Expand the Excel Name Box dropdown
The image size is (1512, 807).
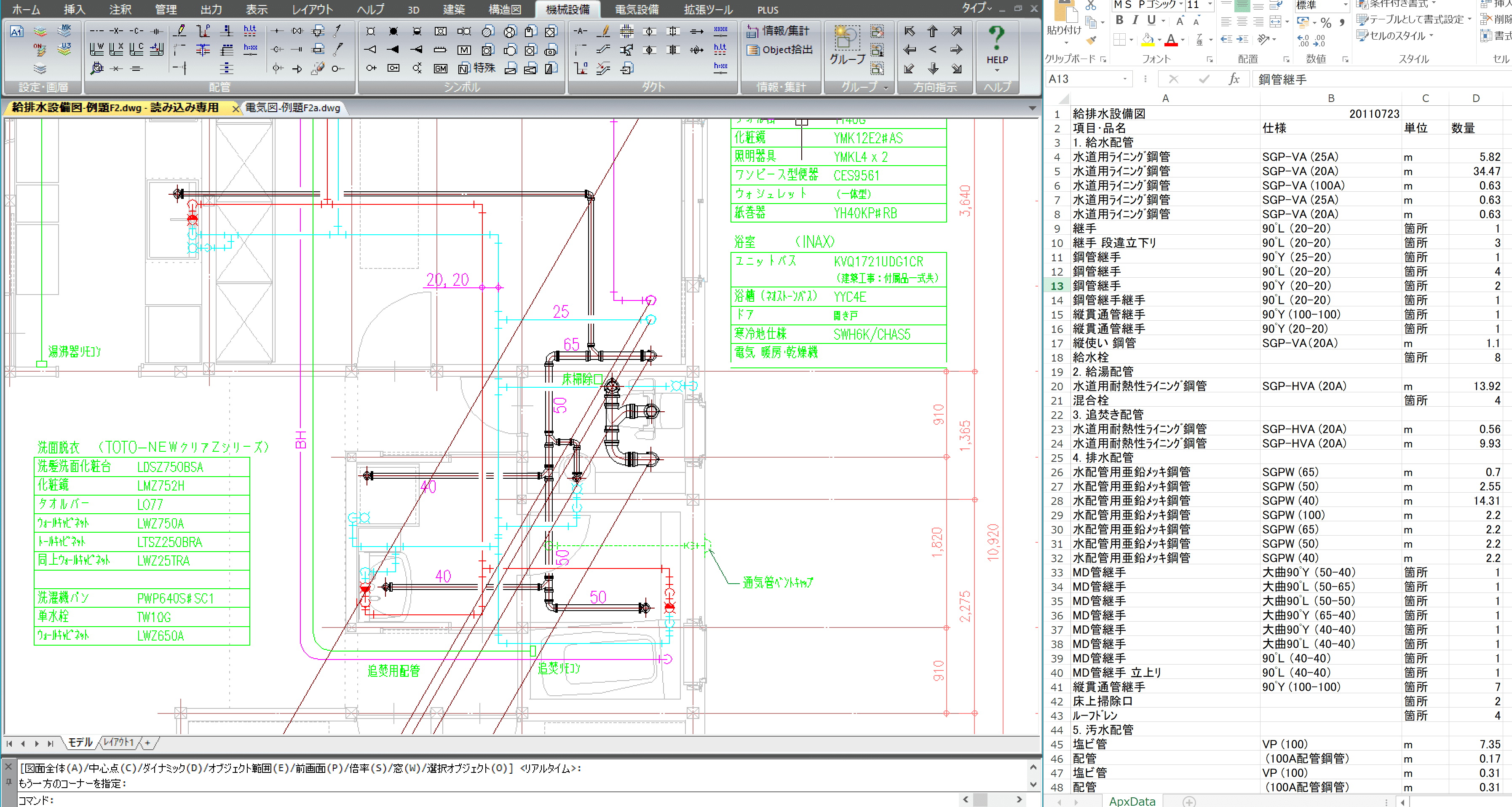(1125, 79)
